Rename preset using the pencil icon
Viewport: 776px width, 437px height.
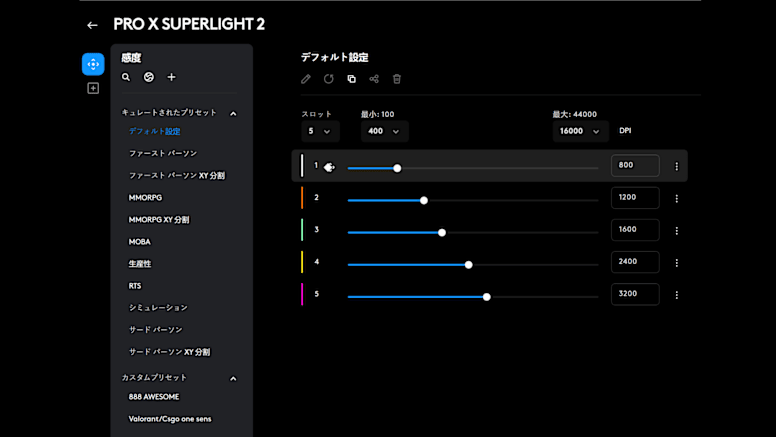(x=306, y=79)
